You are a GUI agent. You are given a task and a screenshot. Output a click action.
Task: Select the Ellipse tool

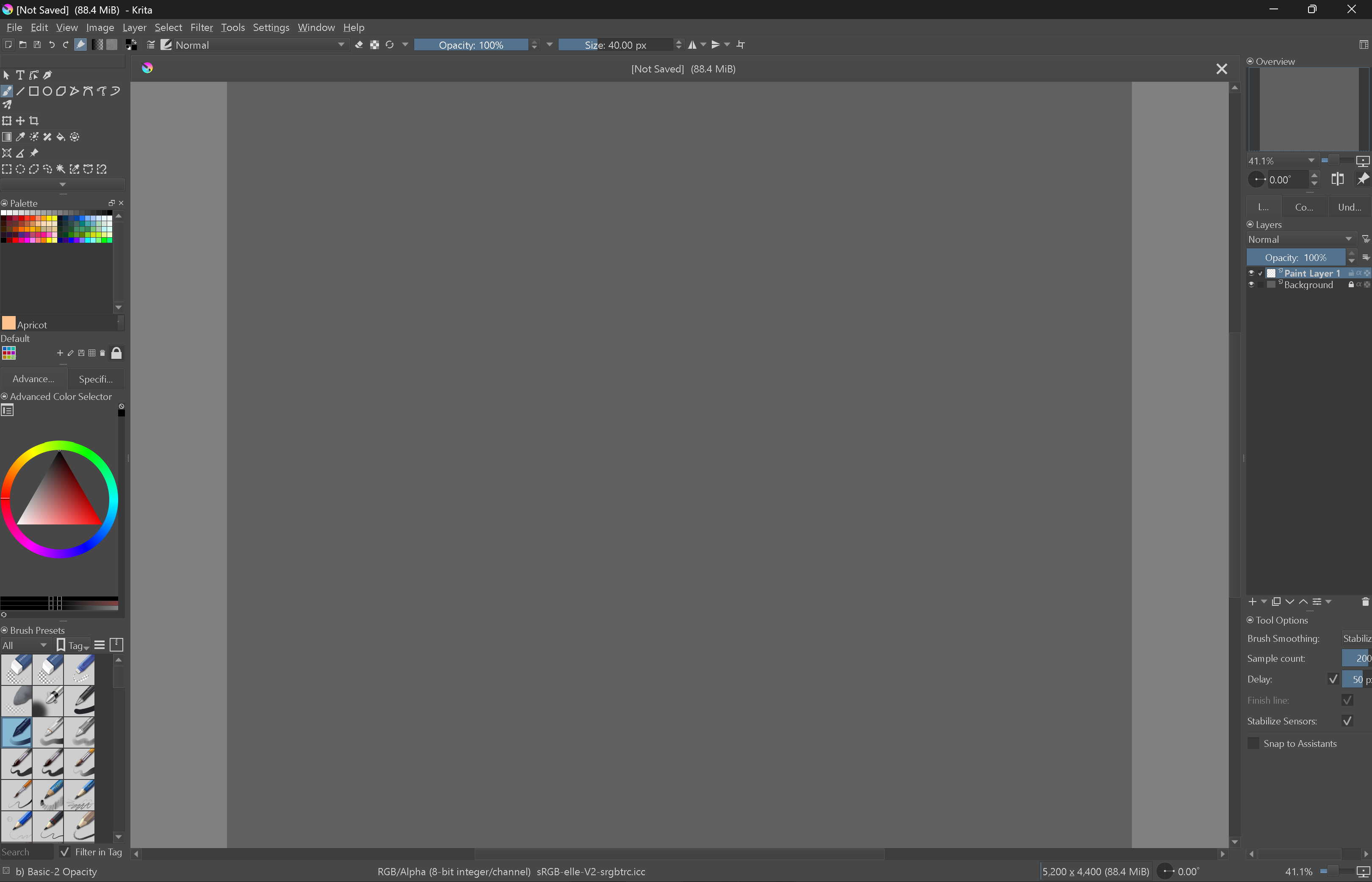[x=47, y=91]
